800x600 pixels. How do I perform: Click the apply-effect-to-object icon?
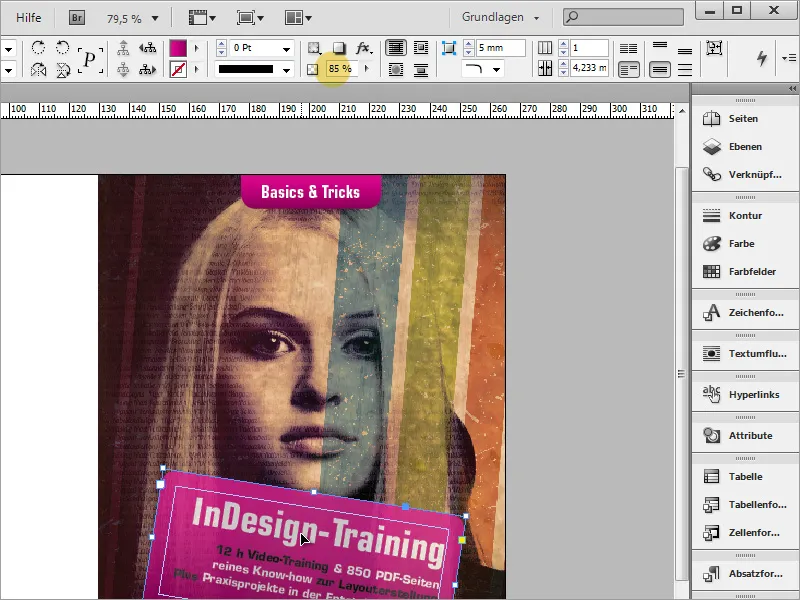click(313, 48)
